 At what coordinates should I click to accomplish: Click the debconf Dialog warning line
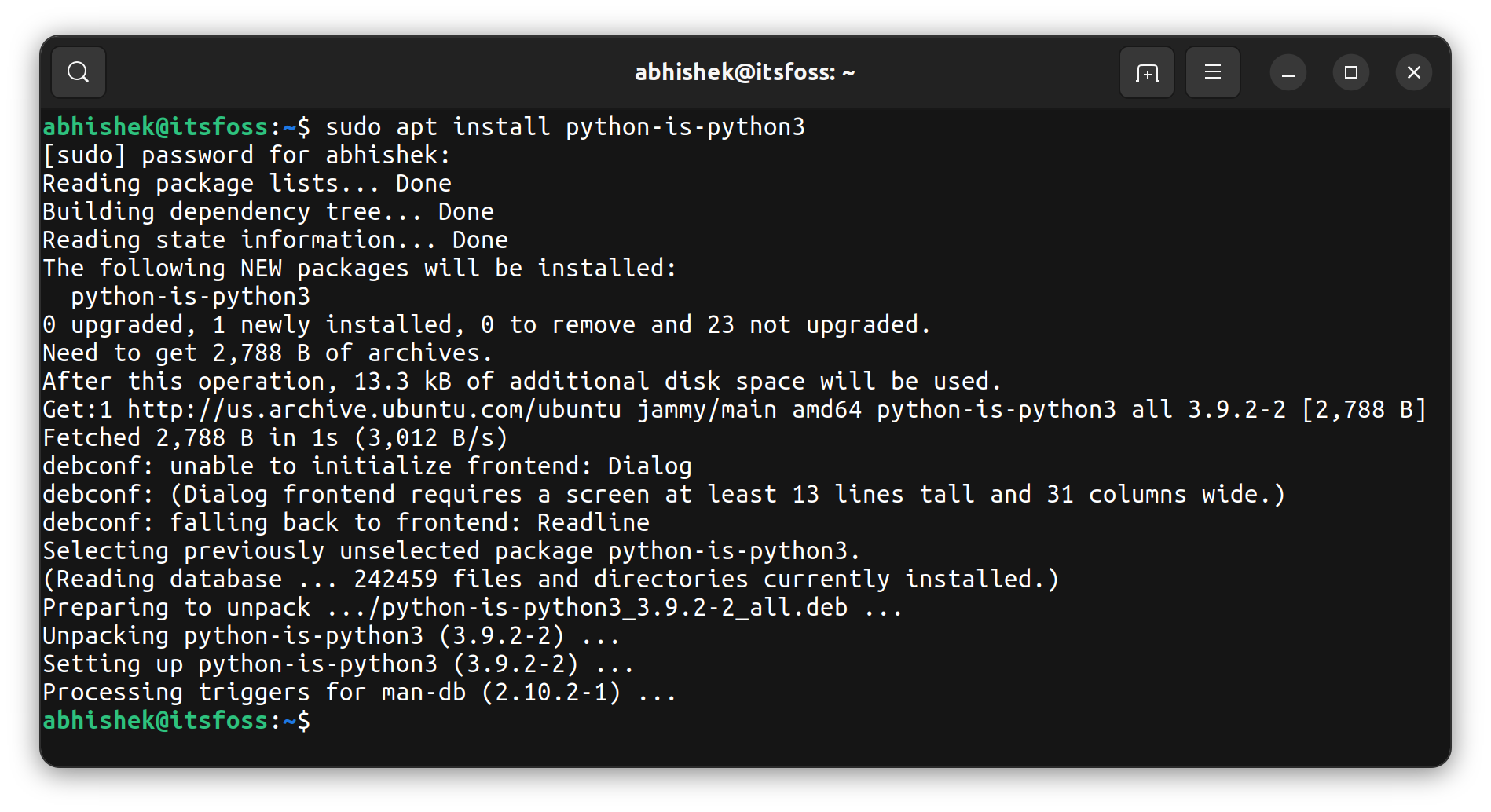click(365, 465)
